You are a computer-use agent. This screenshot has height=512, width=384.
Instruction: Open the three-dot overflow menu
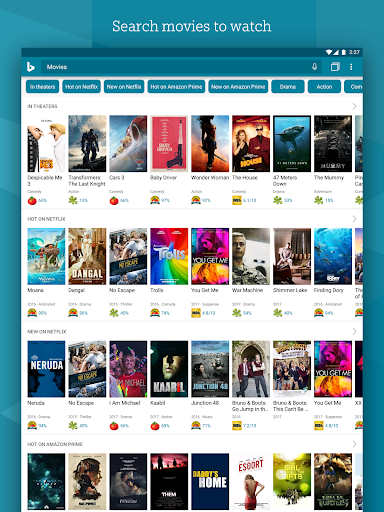point(351,67)
